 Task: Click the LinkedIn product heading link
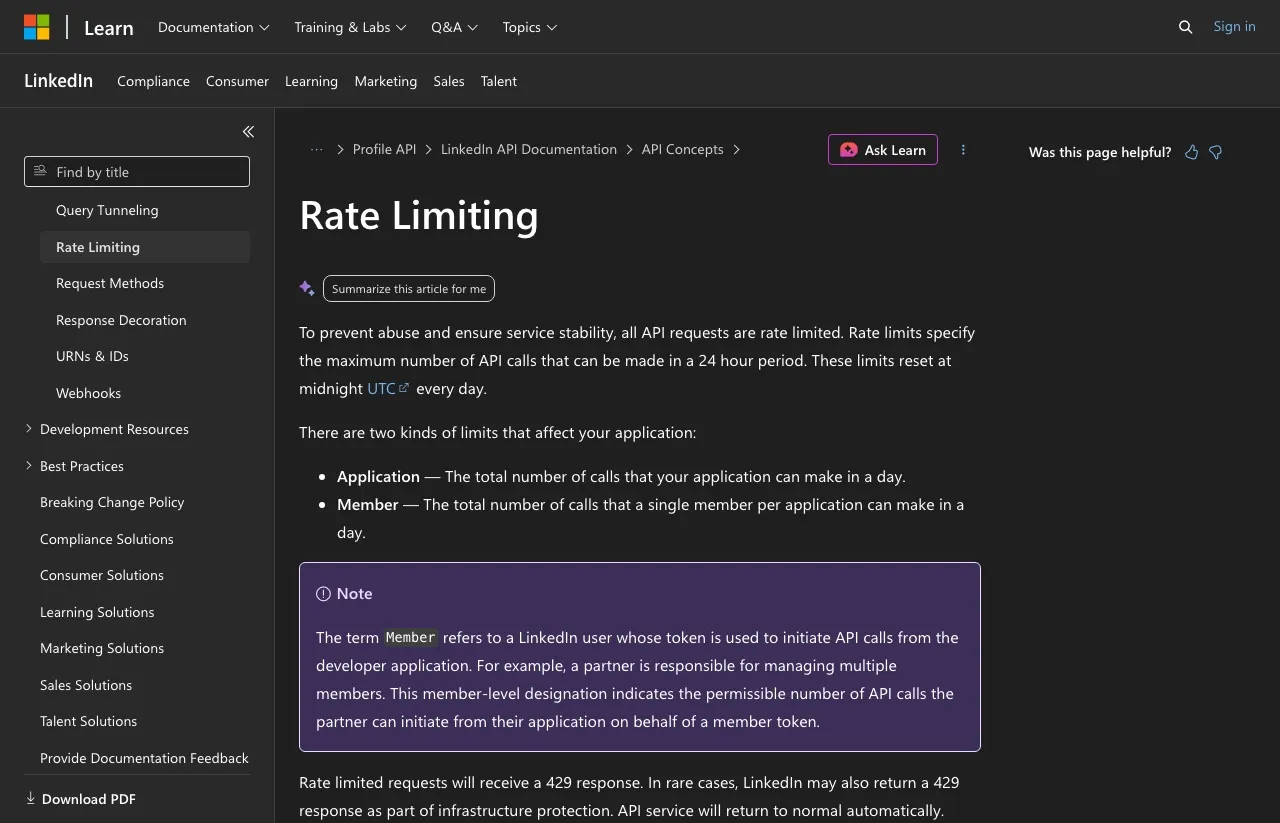pyautogui.click(x=58, y=81)
